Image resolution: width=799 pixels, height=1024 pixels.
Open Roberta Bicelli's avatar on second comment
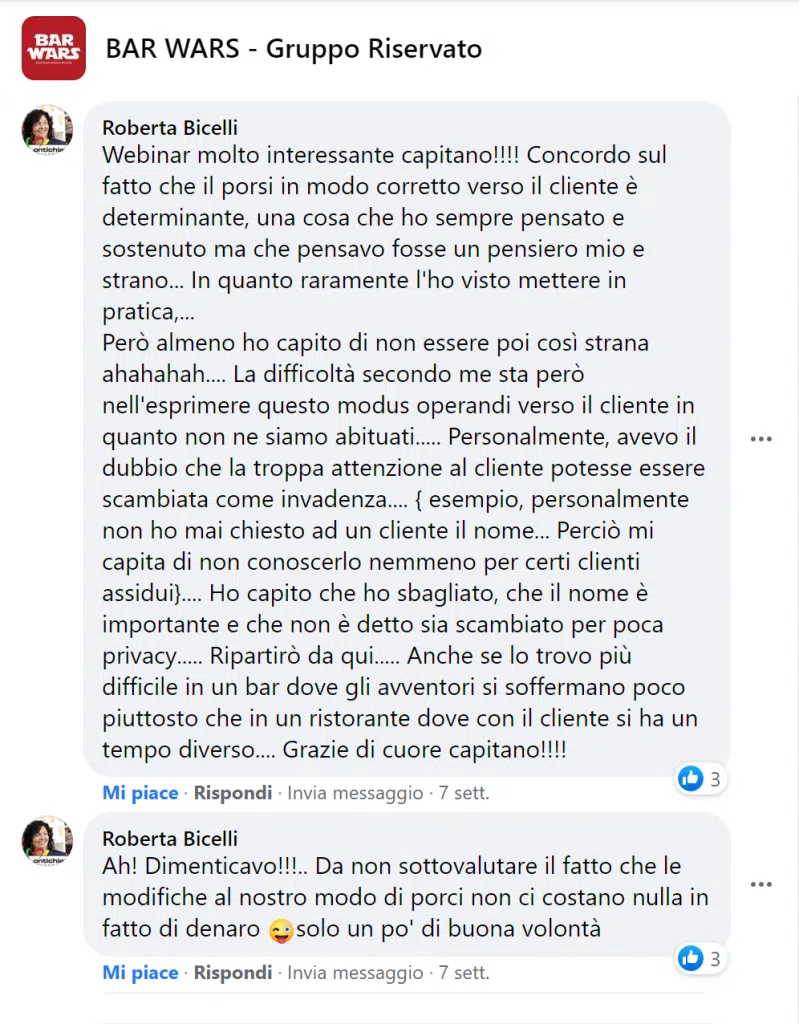47,840
